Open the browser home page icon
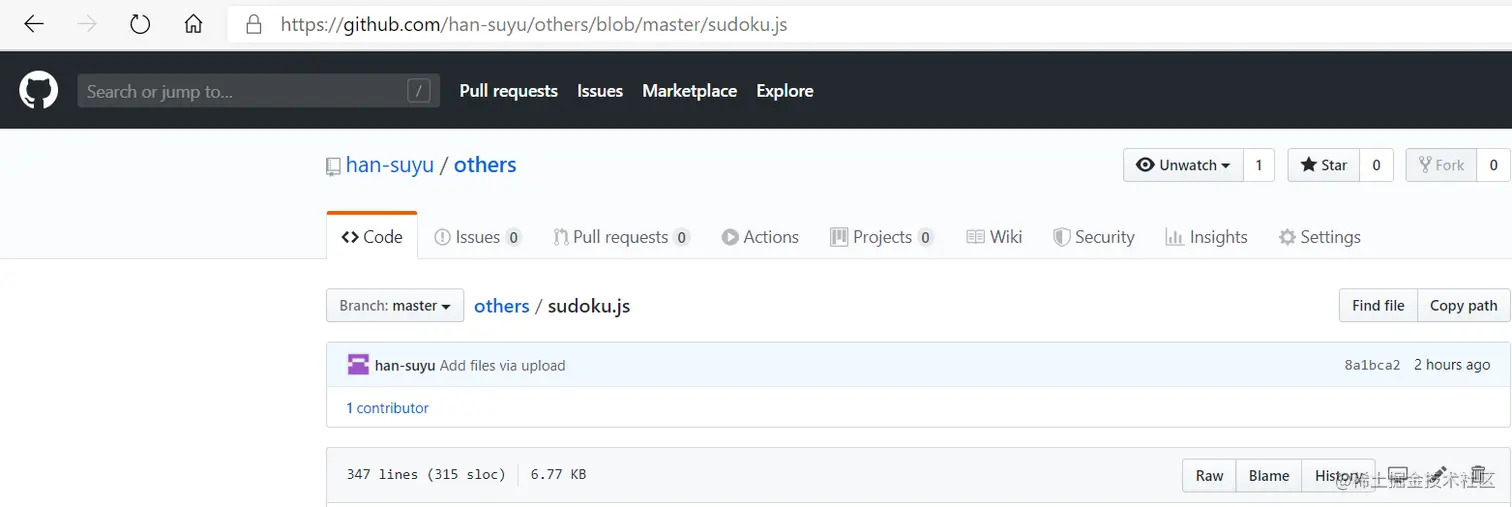Image resolution: width=1512 pixels, height=507 pixels. click(x=193, y=25)
